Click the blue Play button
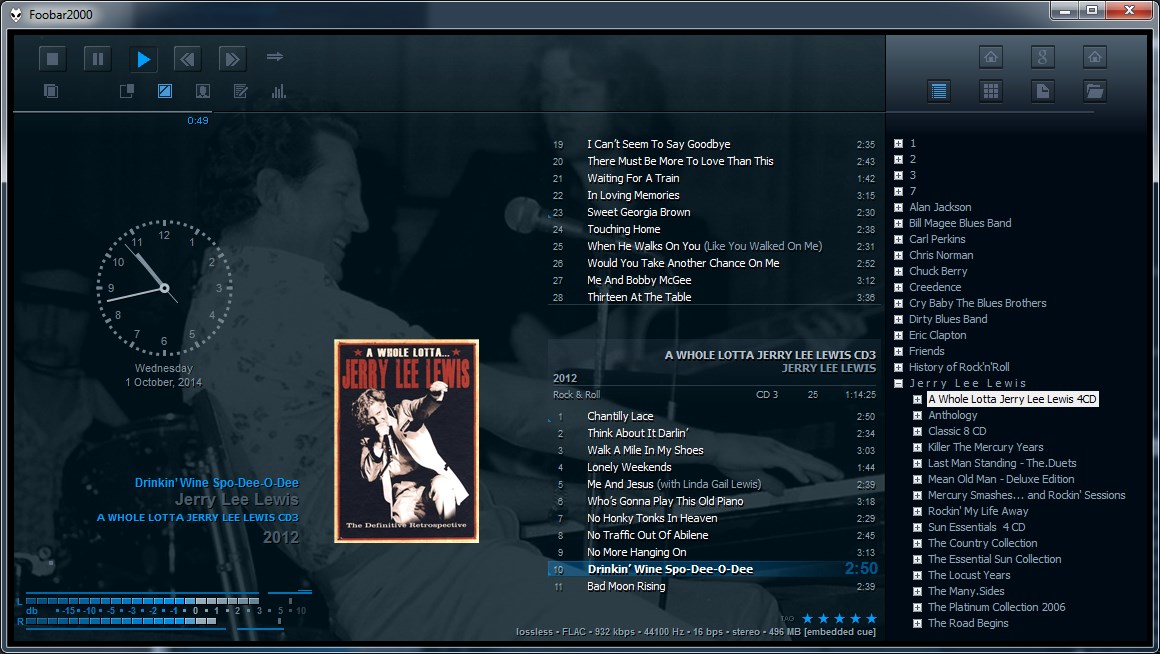 (144, 59)
